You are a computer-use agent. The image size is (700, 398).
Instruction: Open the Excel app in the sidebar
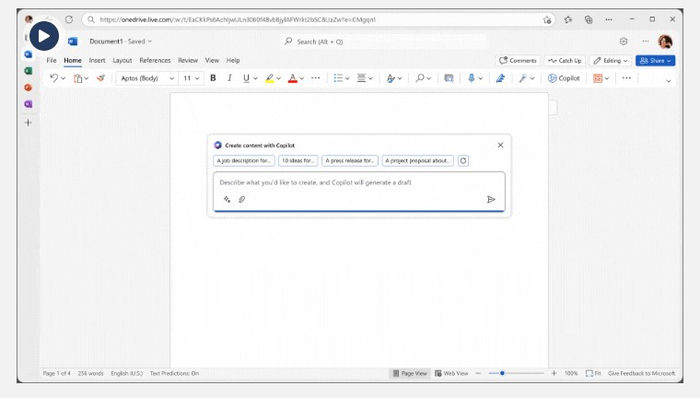28,70
